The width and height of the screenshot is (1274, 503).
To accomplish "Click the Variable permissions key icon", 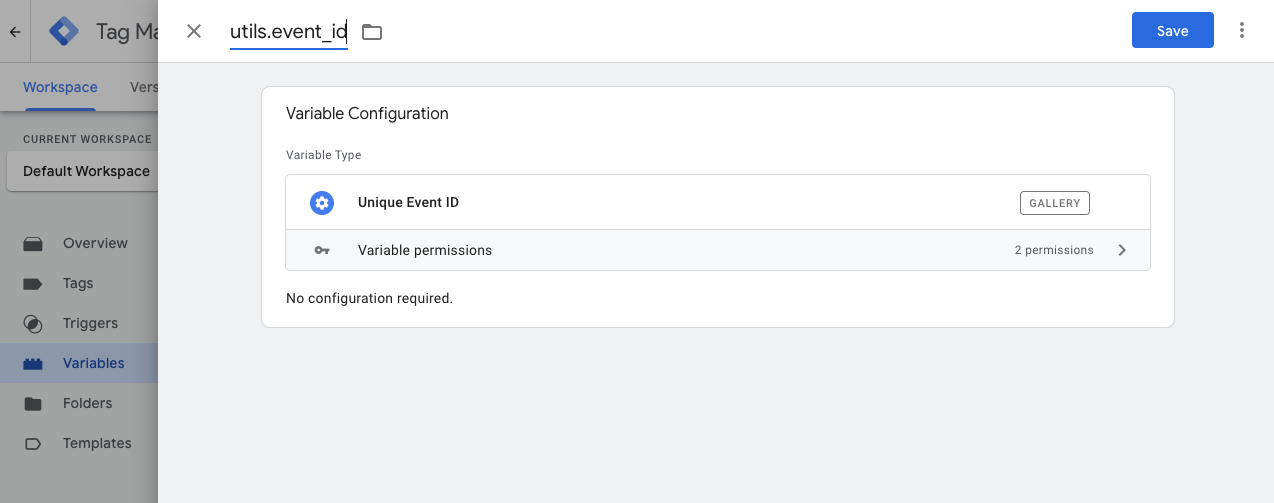I will 321,250.
